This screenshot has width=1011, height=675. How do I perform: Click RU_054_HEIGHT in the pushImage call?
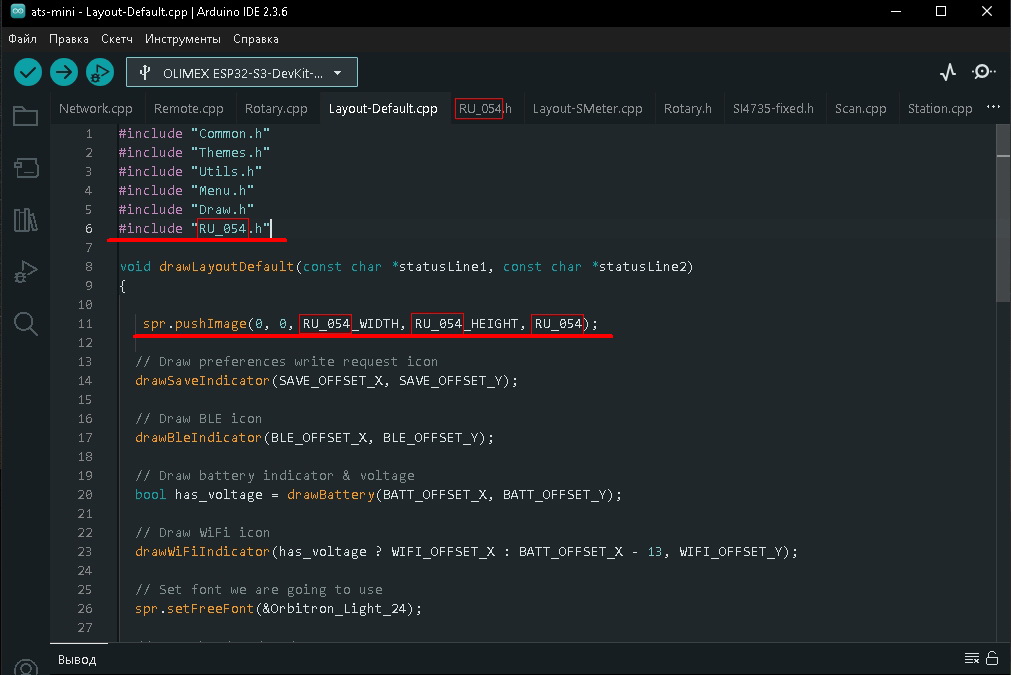coord(467,324)
